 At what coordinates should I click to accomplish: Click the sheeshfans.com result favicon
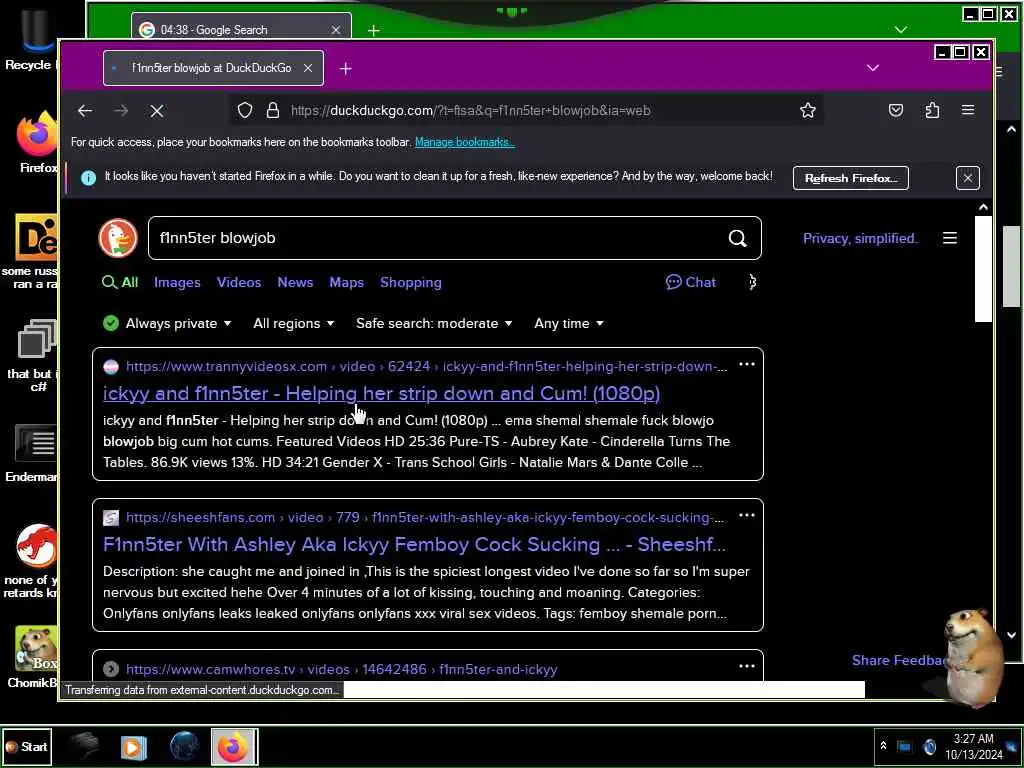[111, 518]
